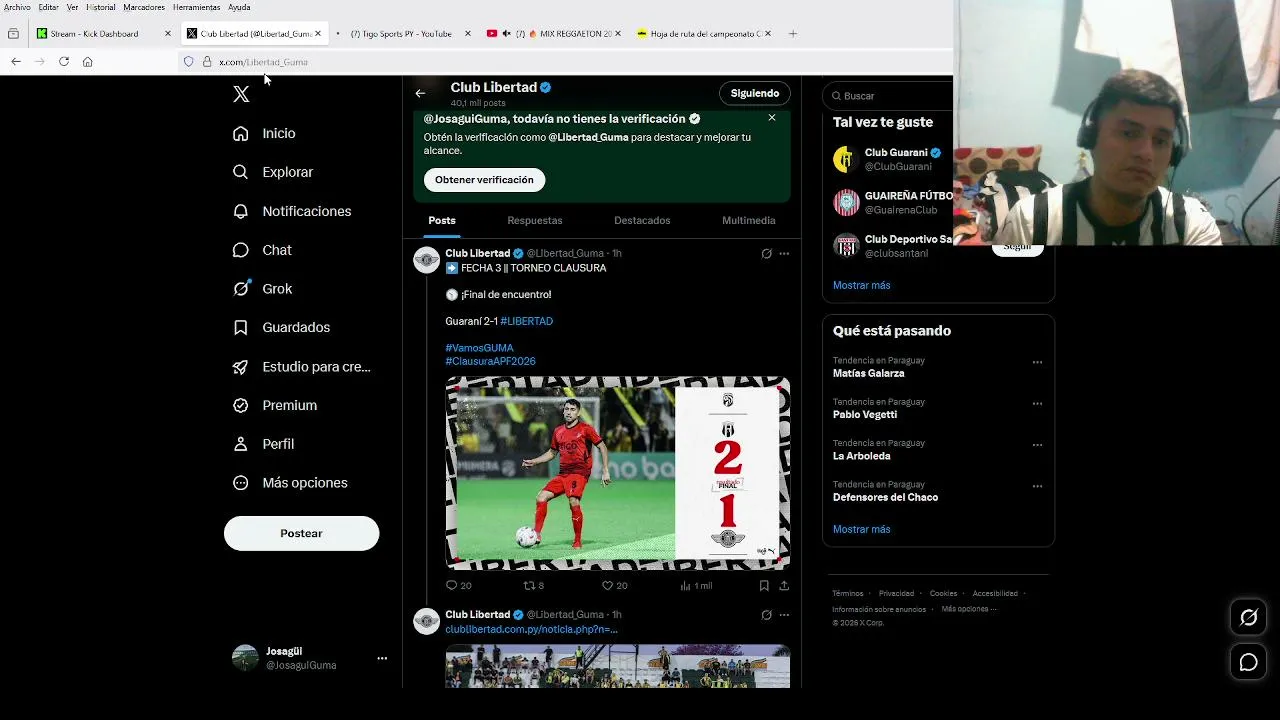This screenshot has height=720, width=1280.
Task: Open options for Matías Galarza trend
Action: click(x=1037, y=362)
